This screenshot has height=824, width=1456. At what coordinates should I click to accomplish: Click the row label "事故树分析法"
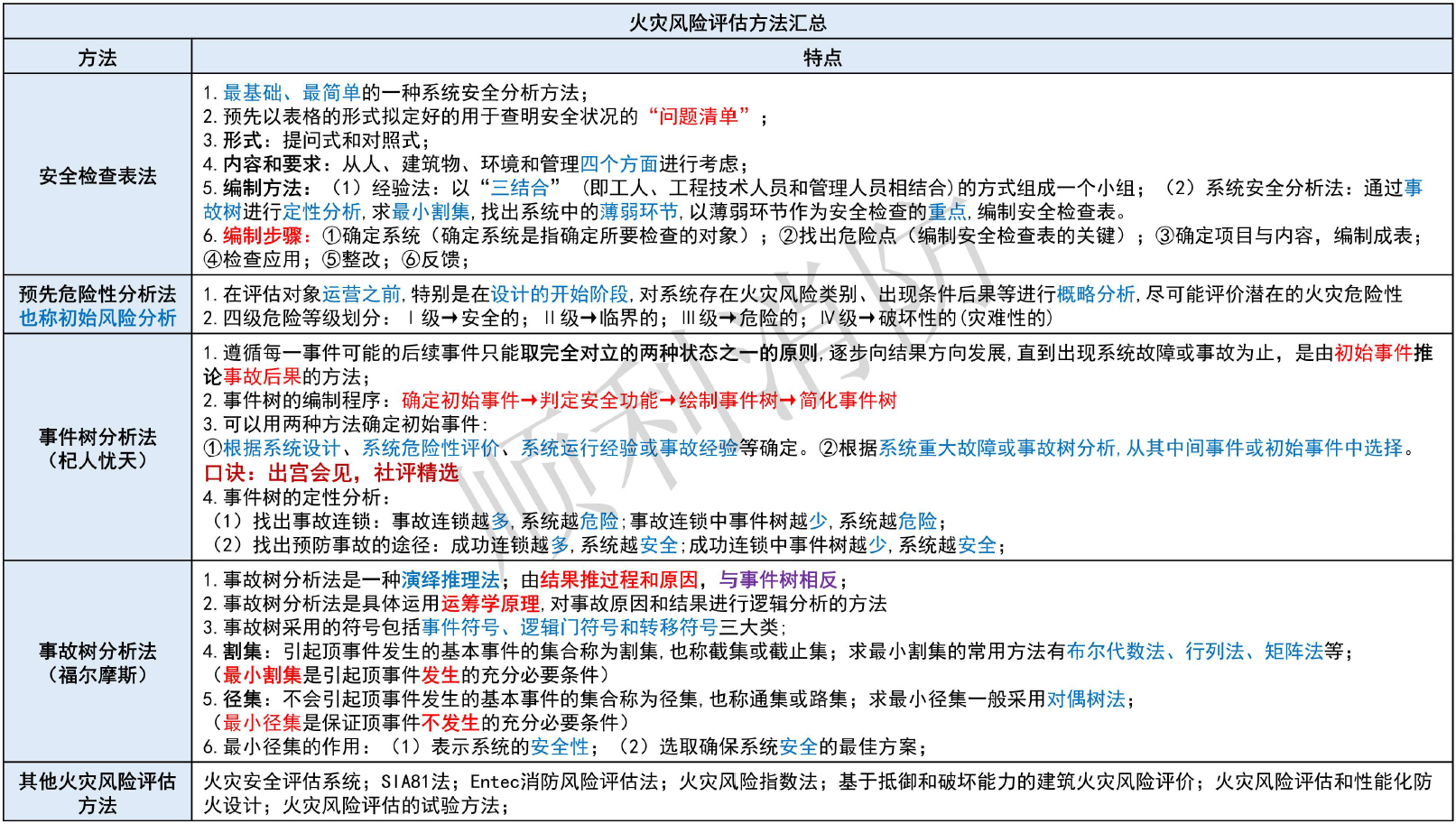click(97, 651)
